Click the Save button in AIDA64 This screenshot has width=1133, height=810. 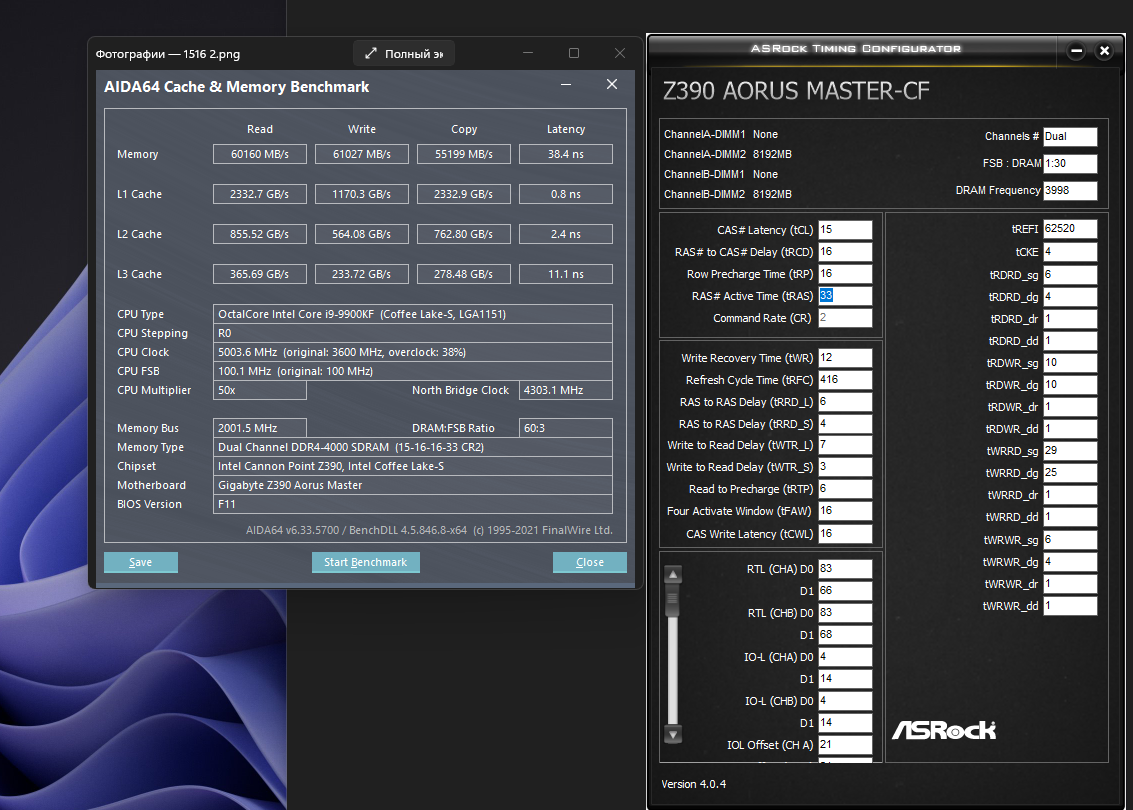pos(141,562)
